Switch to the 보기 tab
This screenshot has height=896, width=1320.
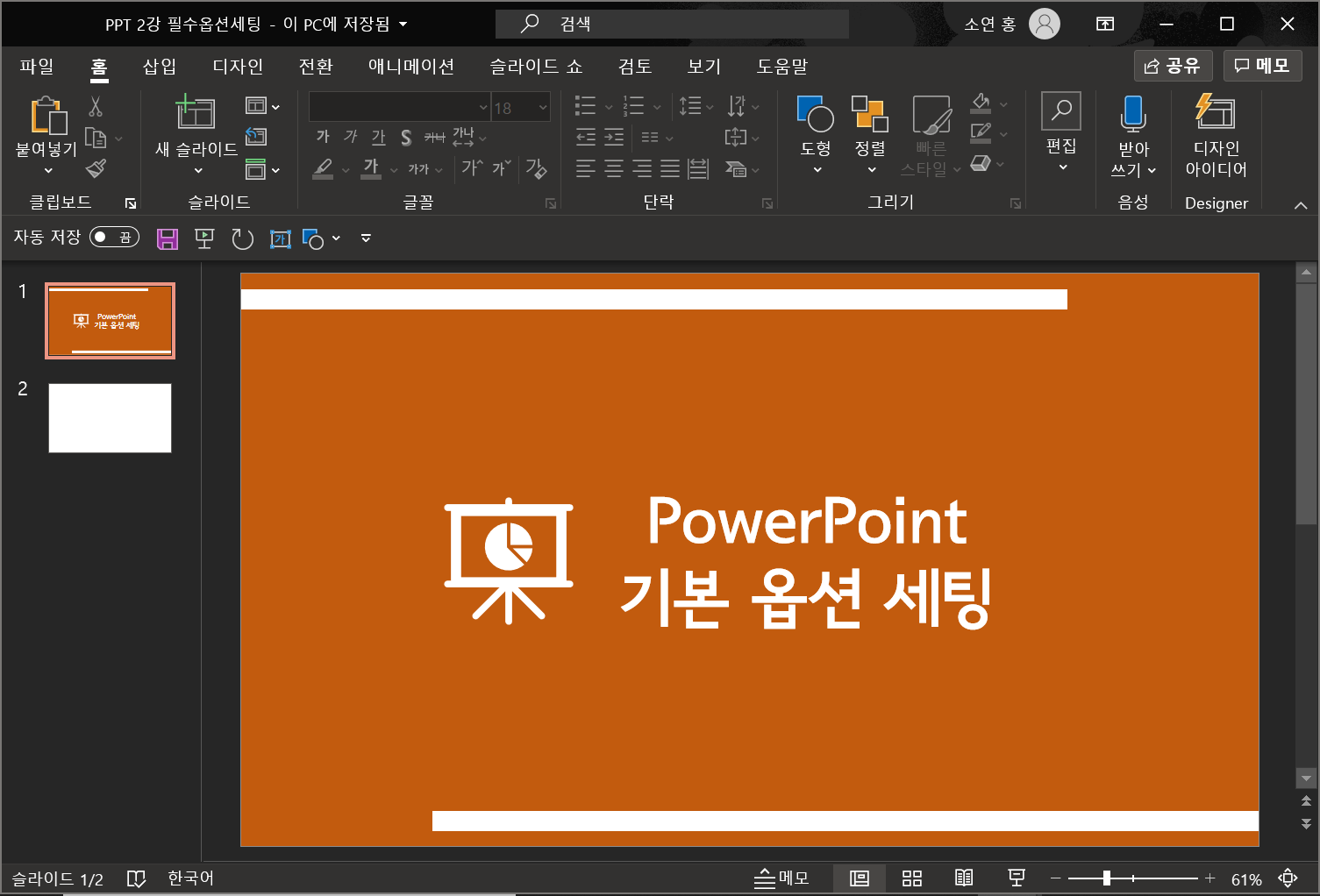(704, 67)
